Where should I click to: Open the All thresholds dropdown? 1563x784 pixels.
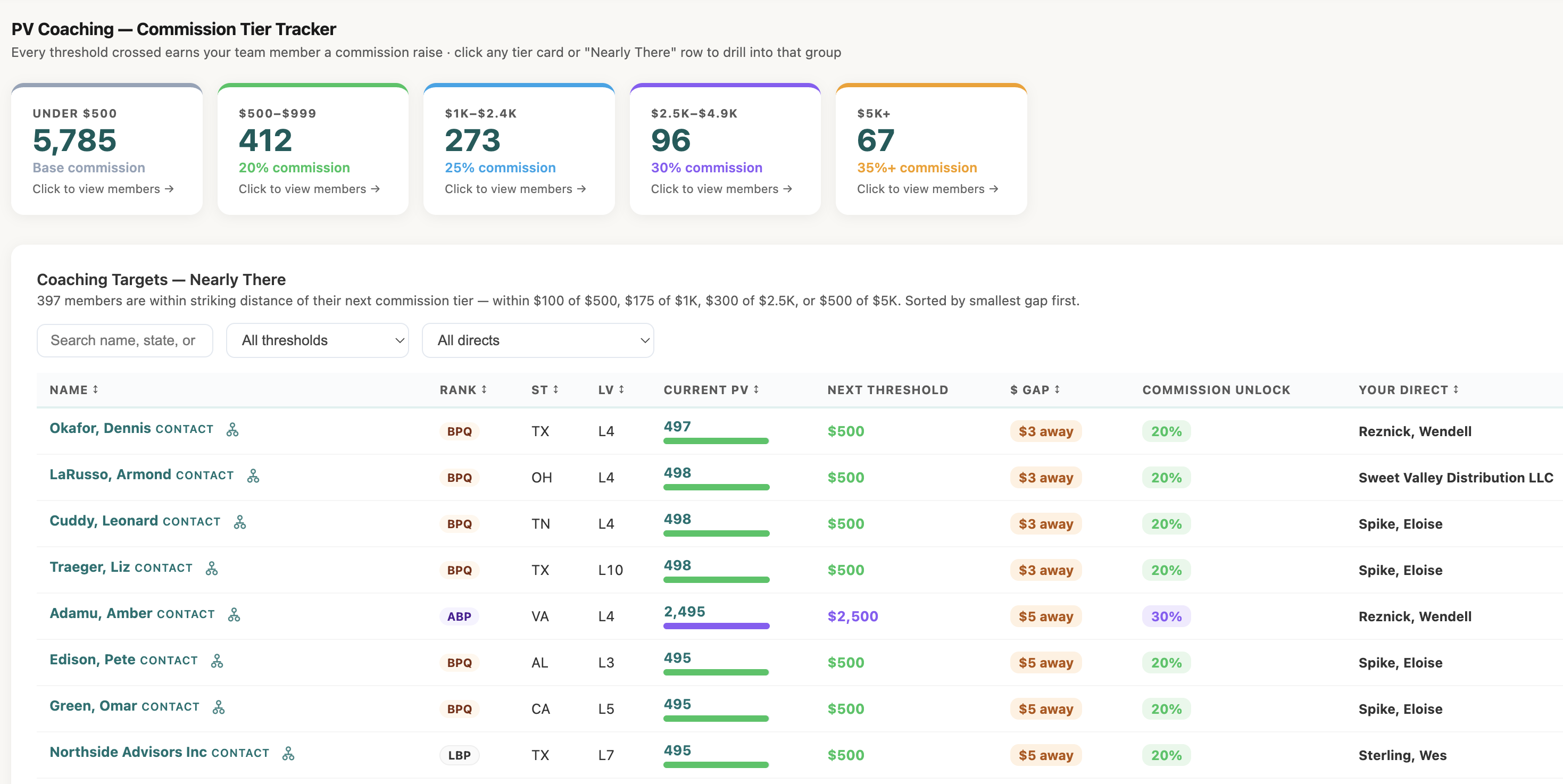click(317, 340)
